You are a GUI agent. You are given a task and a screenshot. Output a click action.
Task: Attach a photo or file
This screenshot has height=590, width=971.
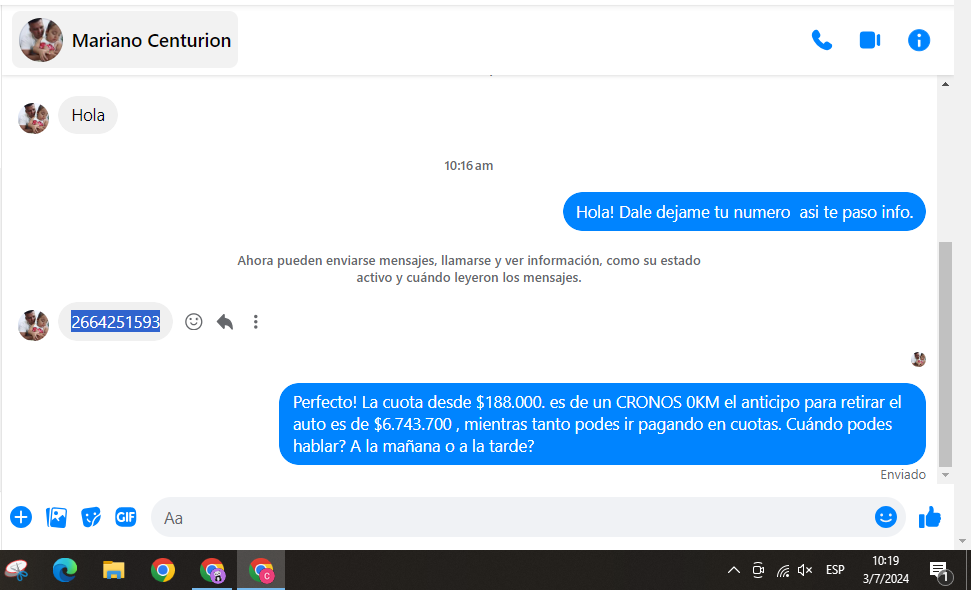click(57, 517)
